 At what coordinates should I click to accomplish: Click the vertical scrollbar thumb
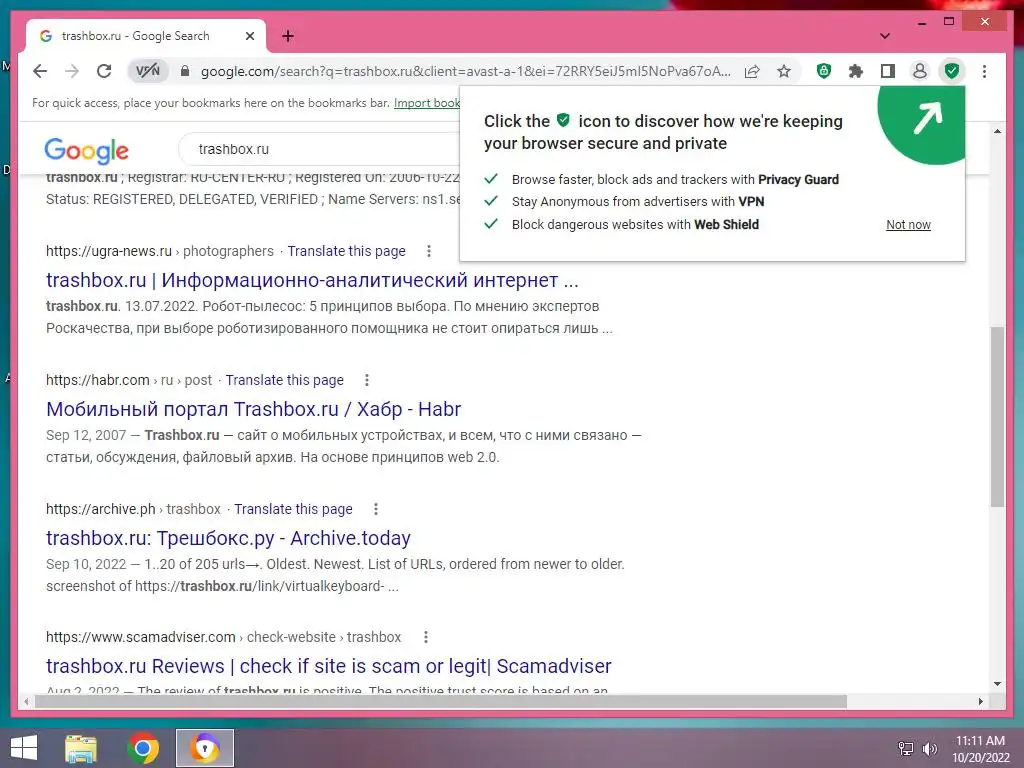pos(997,417)
